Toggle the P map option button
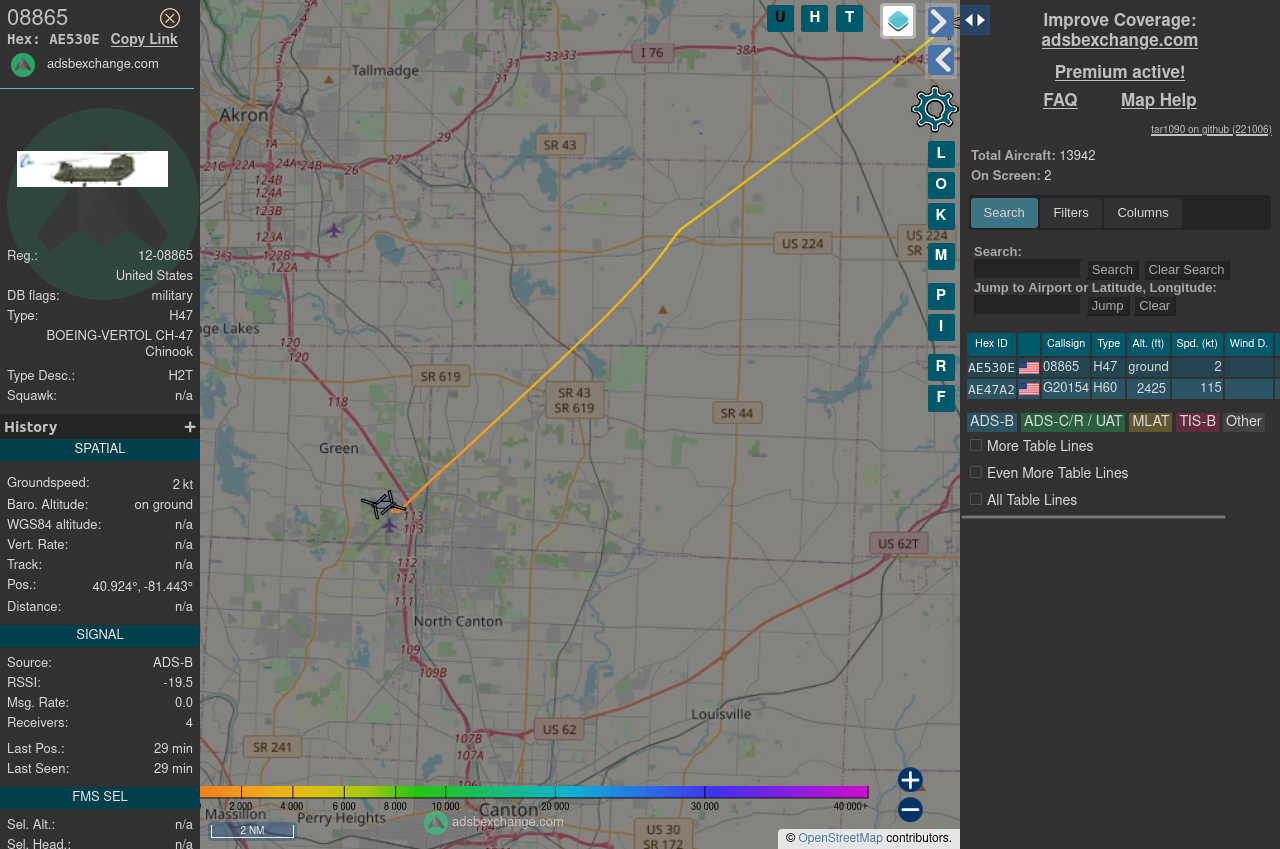Viewport: 1280px width, 849px height. pos(941,296)
